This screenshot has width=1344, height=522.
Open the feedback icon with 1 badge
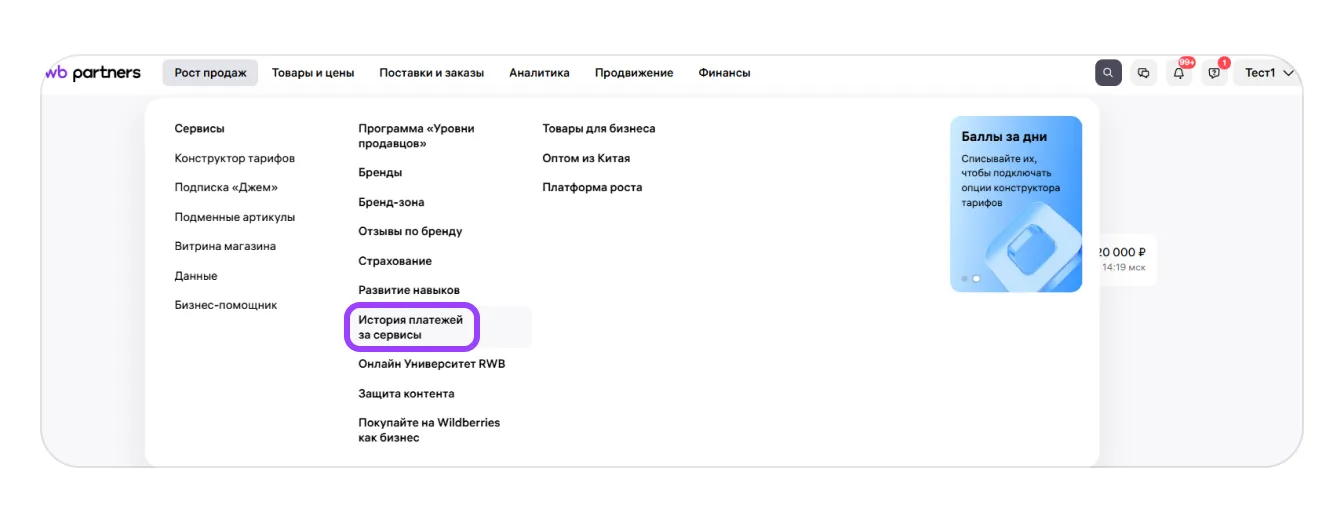tap(1215, 73)
